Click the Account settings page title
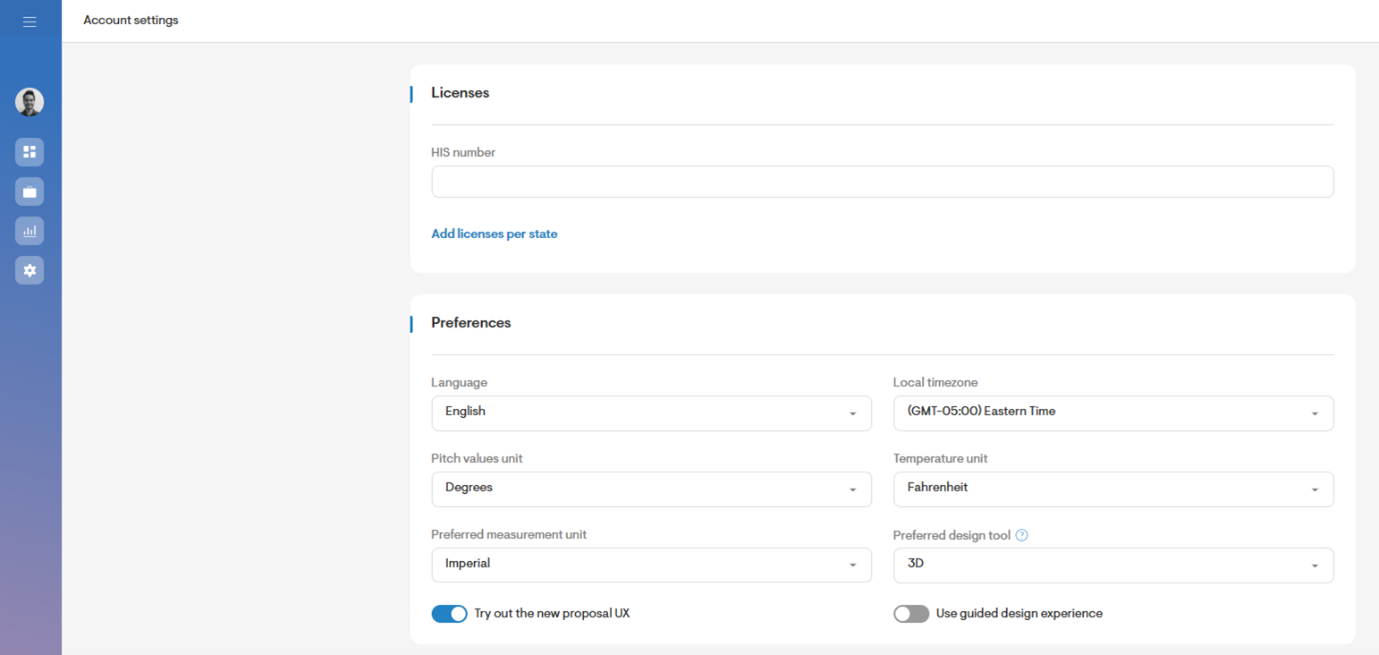Image resolution: width=1379 pixels, height=655 pixels. 131,20
